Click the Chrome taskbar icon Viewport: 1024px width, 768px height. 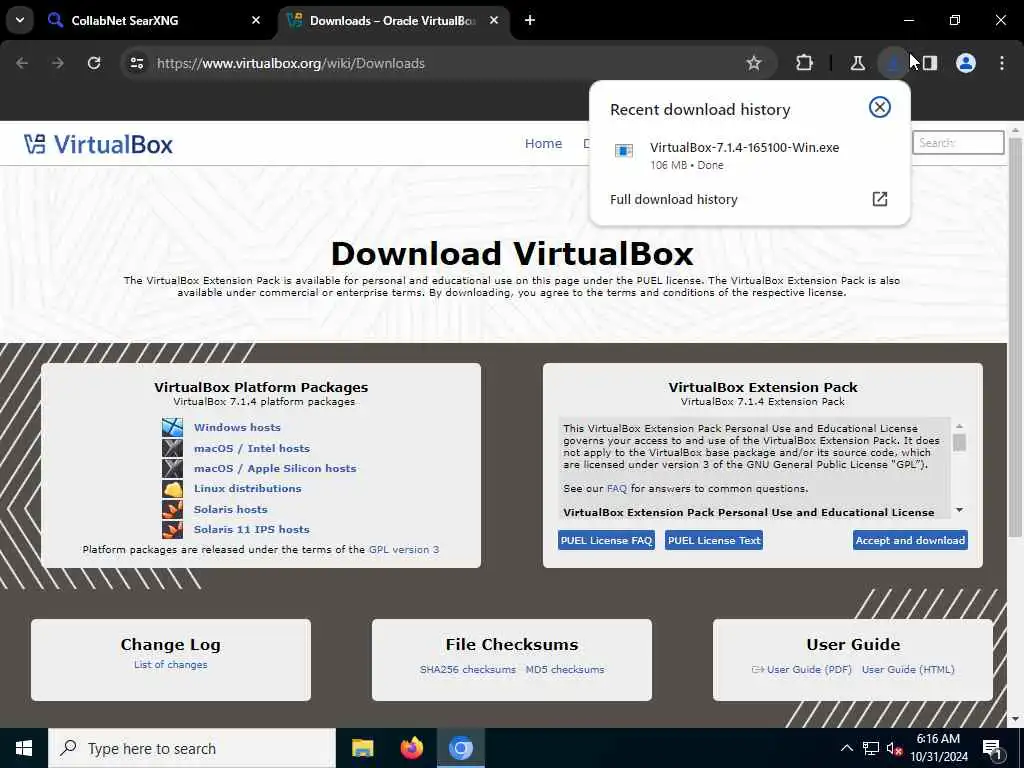pos(460,748)
